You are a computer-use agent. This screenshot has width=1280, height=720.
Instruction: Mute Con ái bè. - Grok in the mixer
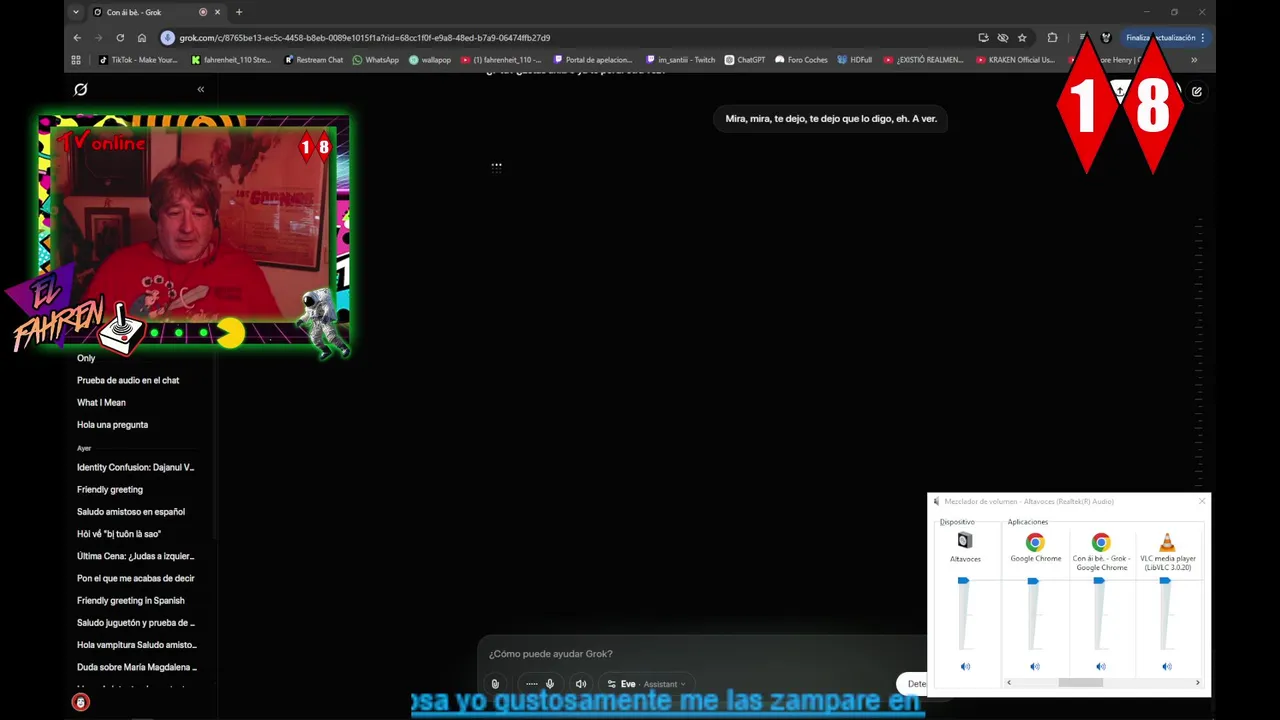pyautogui.click(x=1101, y=666)
